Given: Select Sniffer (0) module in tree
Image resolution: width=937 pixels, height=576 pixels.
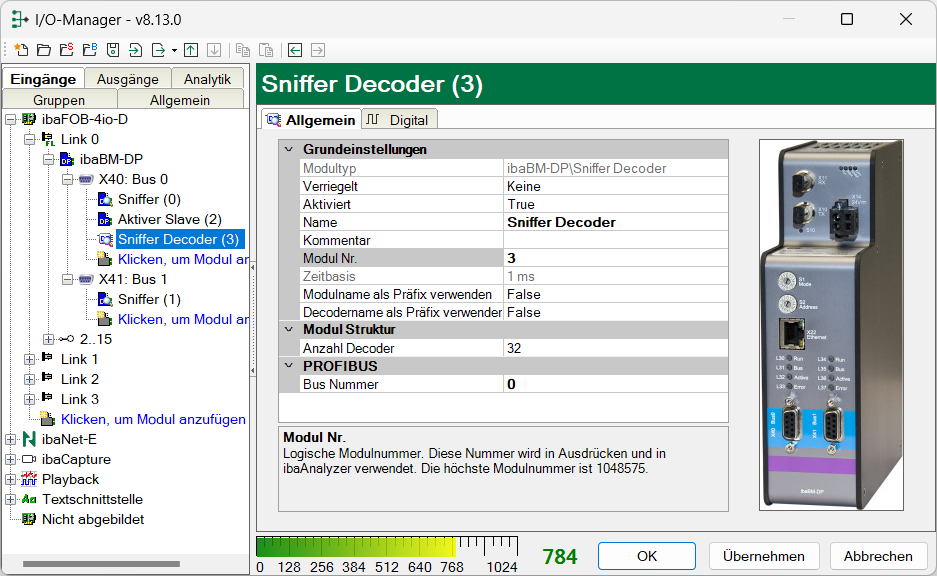Looking at the screenshot, I should tap(149, 199).
